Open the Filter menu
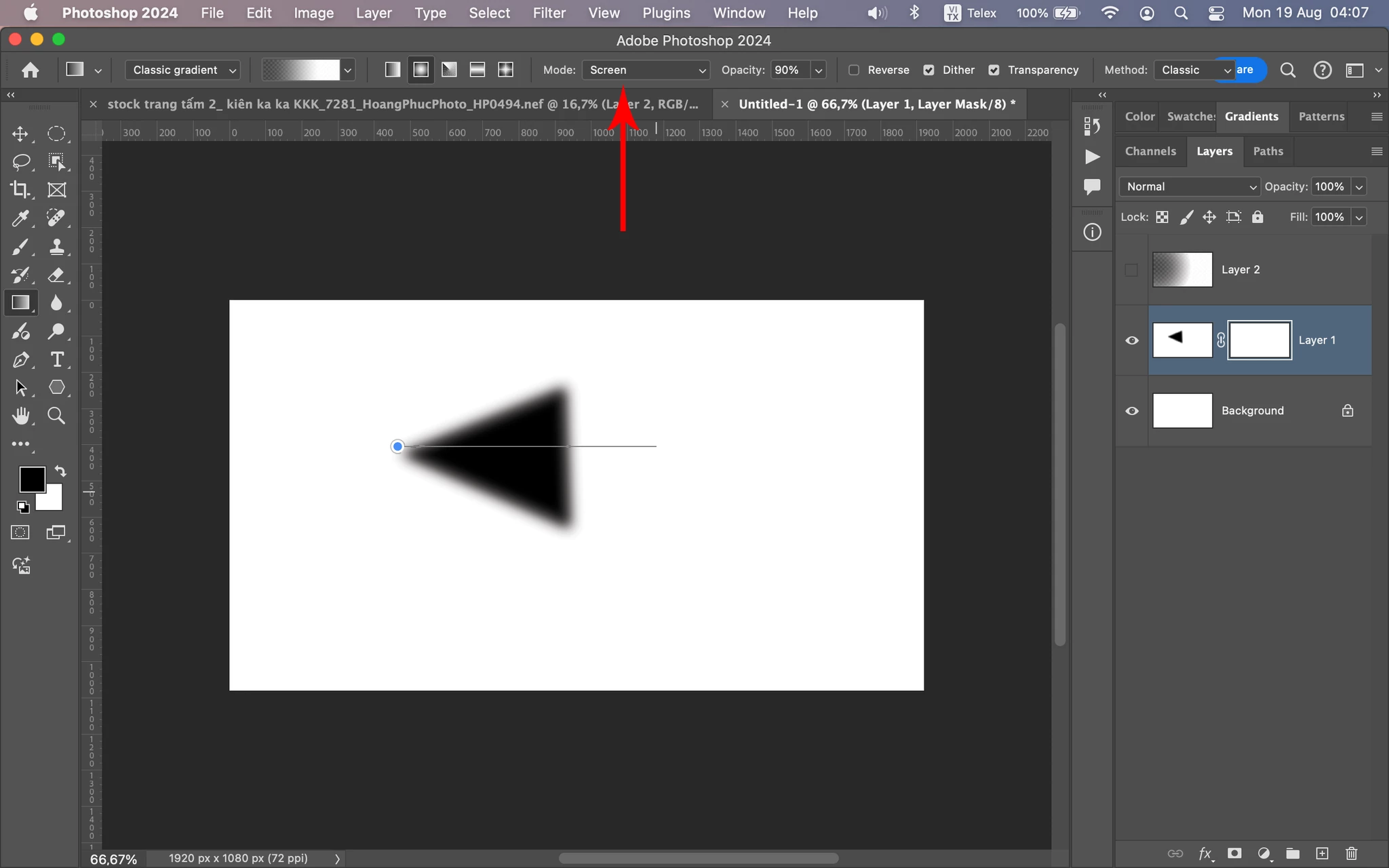 click(549, 13)
